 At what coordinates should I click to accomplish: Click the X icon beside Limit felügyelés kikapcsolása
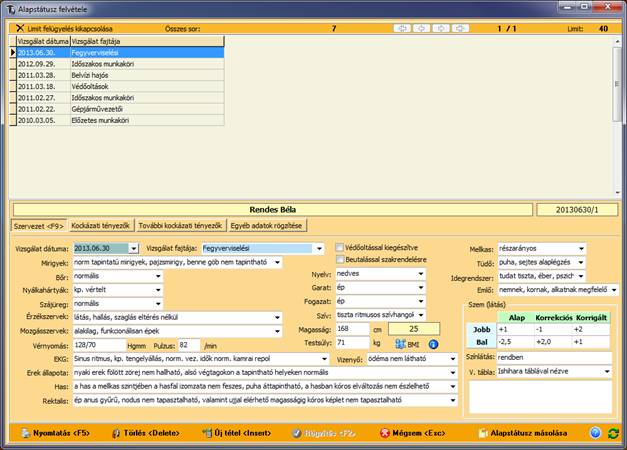(x=20, y=28)
